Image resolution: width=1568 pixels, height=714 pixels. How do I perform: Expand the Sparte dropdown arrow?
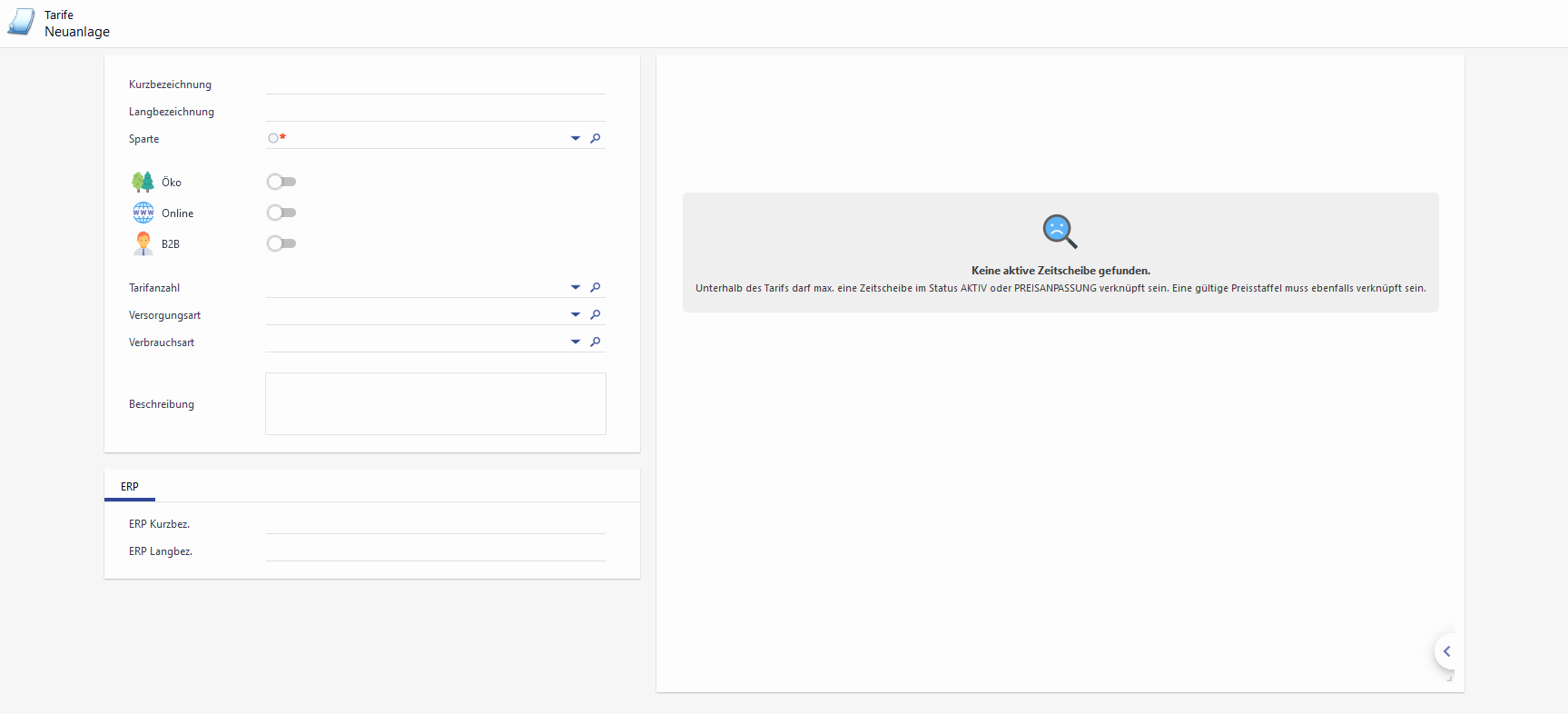coord(575,139)
